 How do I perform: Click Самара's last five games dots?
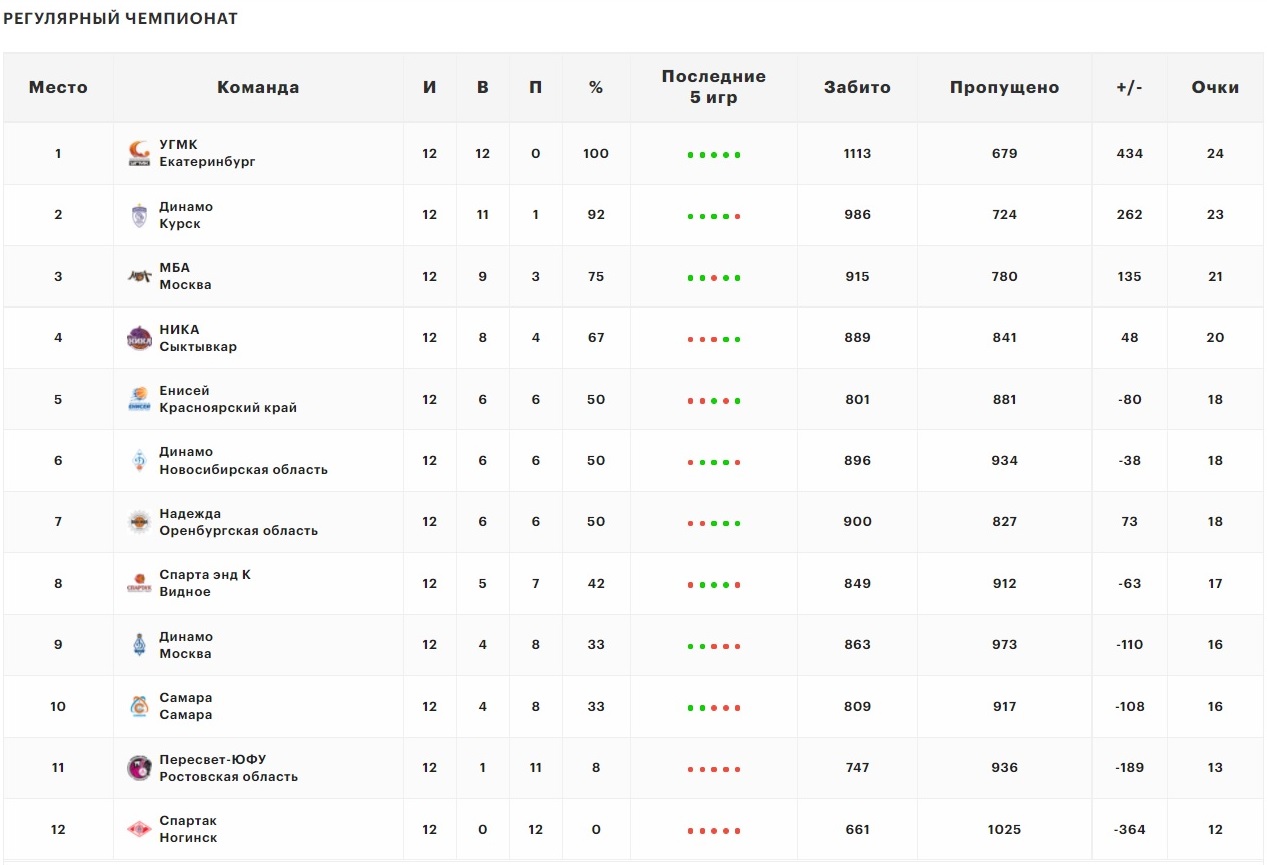(x=714, y=708)
